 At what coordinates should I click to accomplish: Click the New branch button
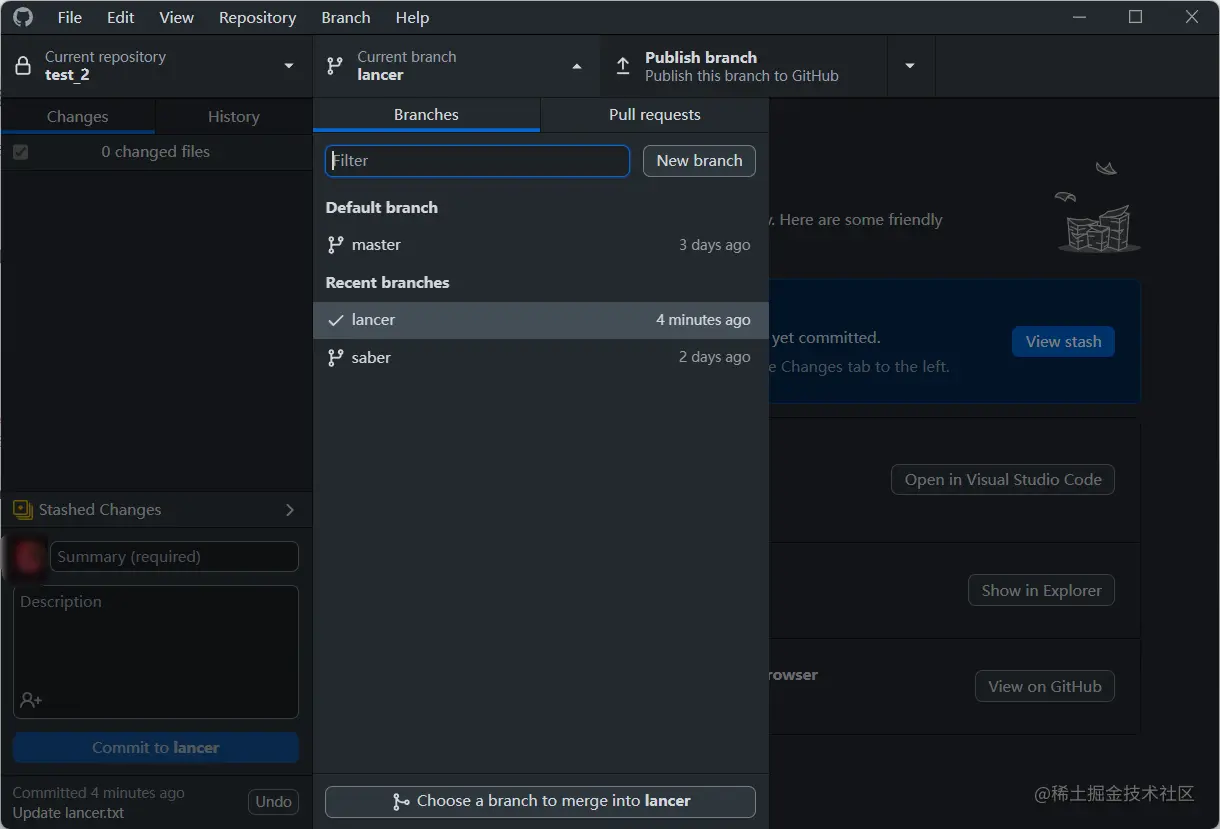(x=699, y=160)
